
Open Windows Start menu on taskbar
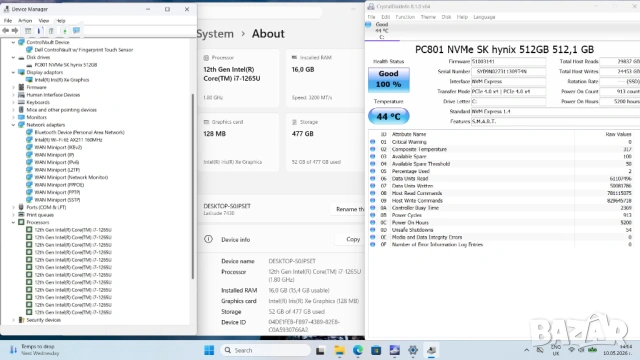pyautogui.click(x=209, y=350)
